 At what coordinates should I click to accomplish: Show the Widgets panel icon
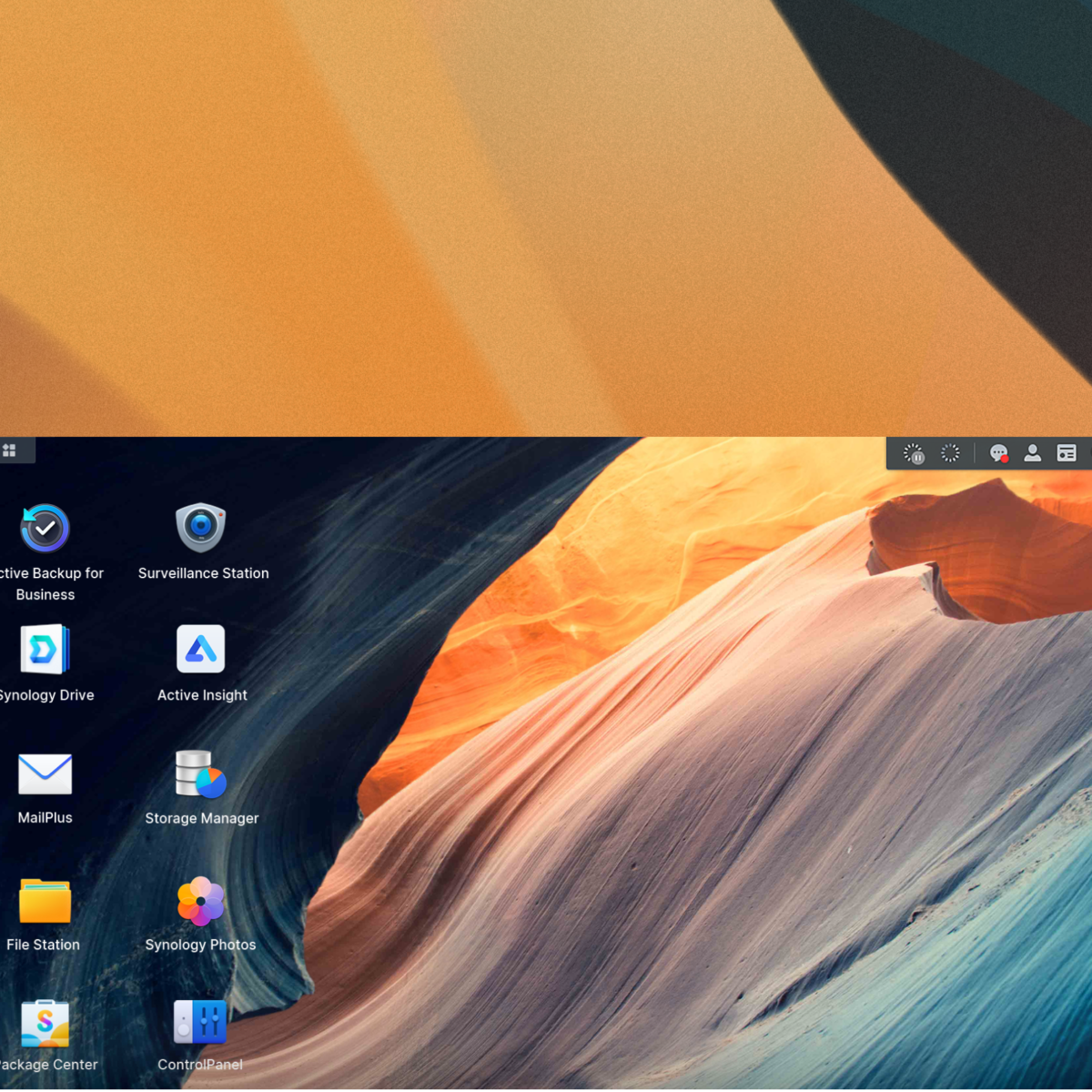(x=1067, y=453)
